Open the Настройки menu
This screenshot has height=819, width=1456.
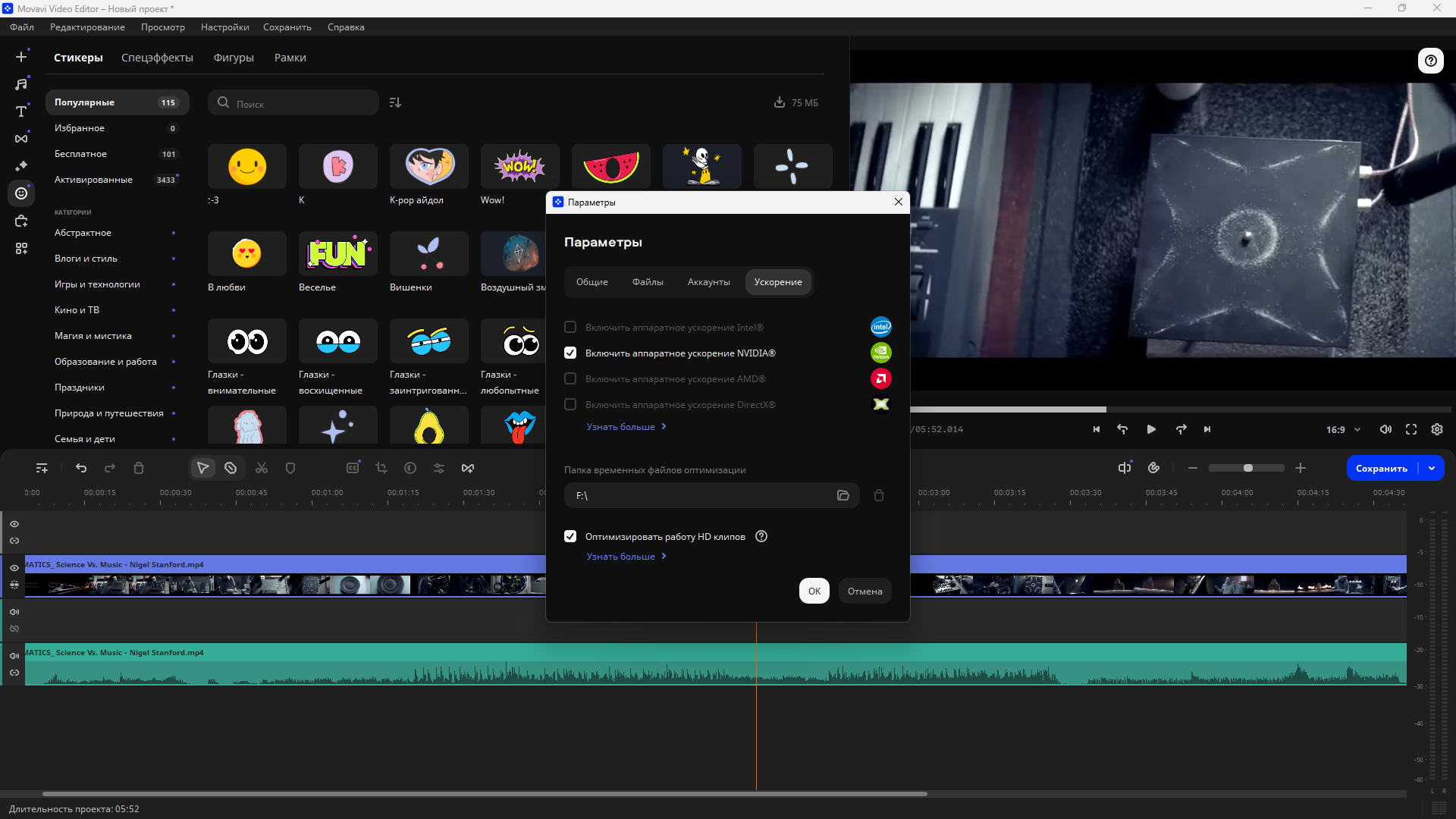coord(224,27)
